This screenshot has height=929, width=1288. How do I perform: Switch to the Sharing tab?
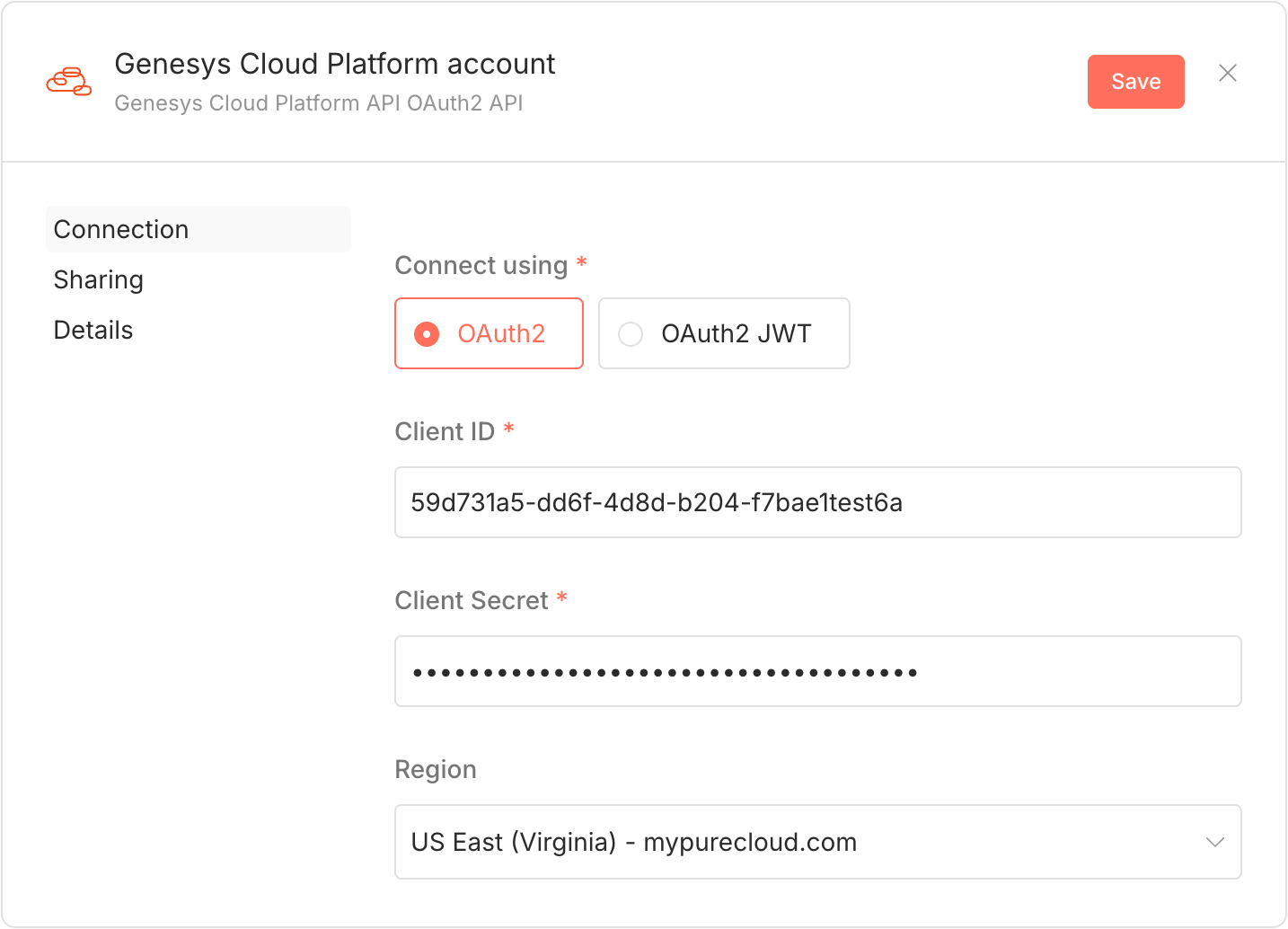coord(99,279)
